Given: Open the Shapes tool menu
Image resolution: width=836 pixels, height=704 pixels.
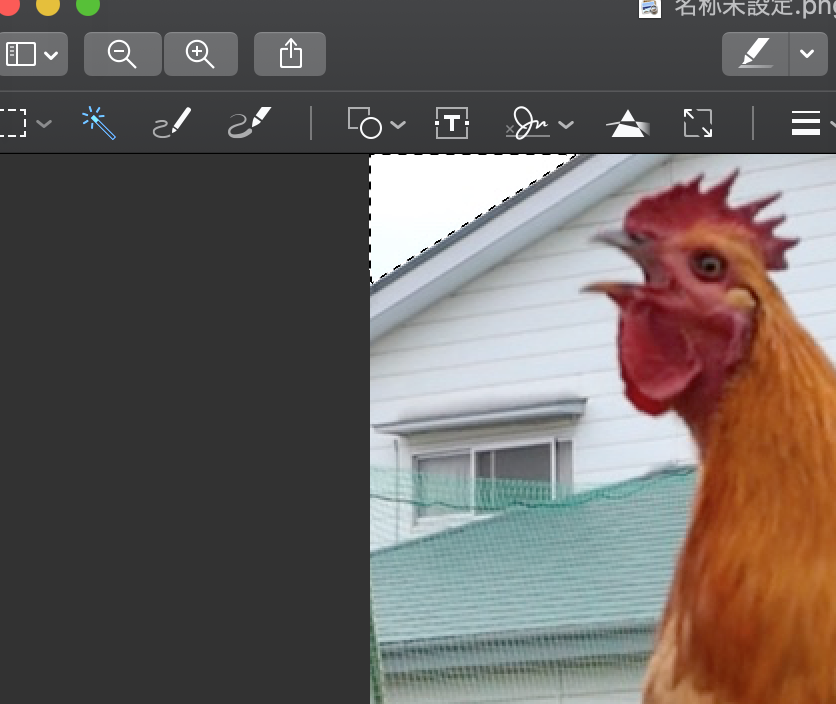Looking at the screenshot, I should click(x=376, y=123).
